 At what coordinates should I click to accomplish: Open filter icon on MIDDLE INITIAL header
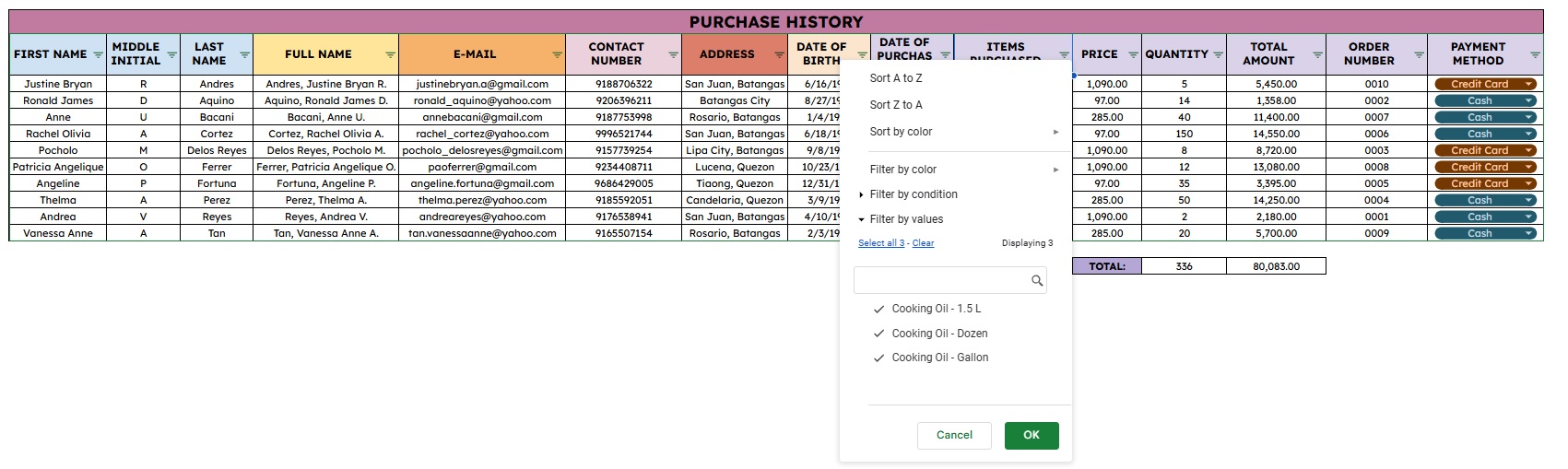(x=171, y=55)
